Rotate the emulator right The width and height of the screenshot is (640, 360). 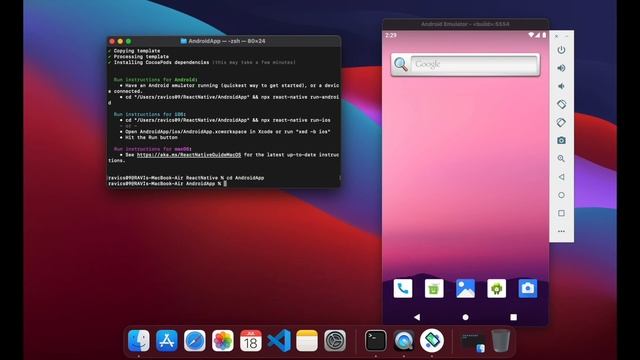[561, 122]
